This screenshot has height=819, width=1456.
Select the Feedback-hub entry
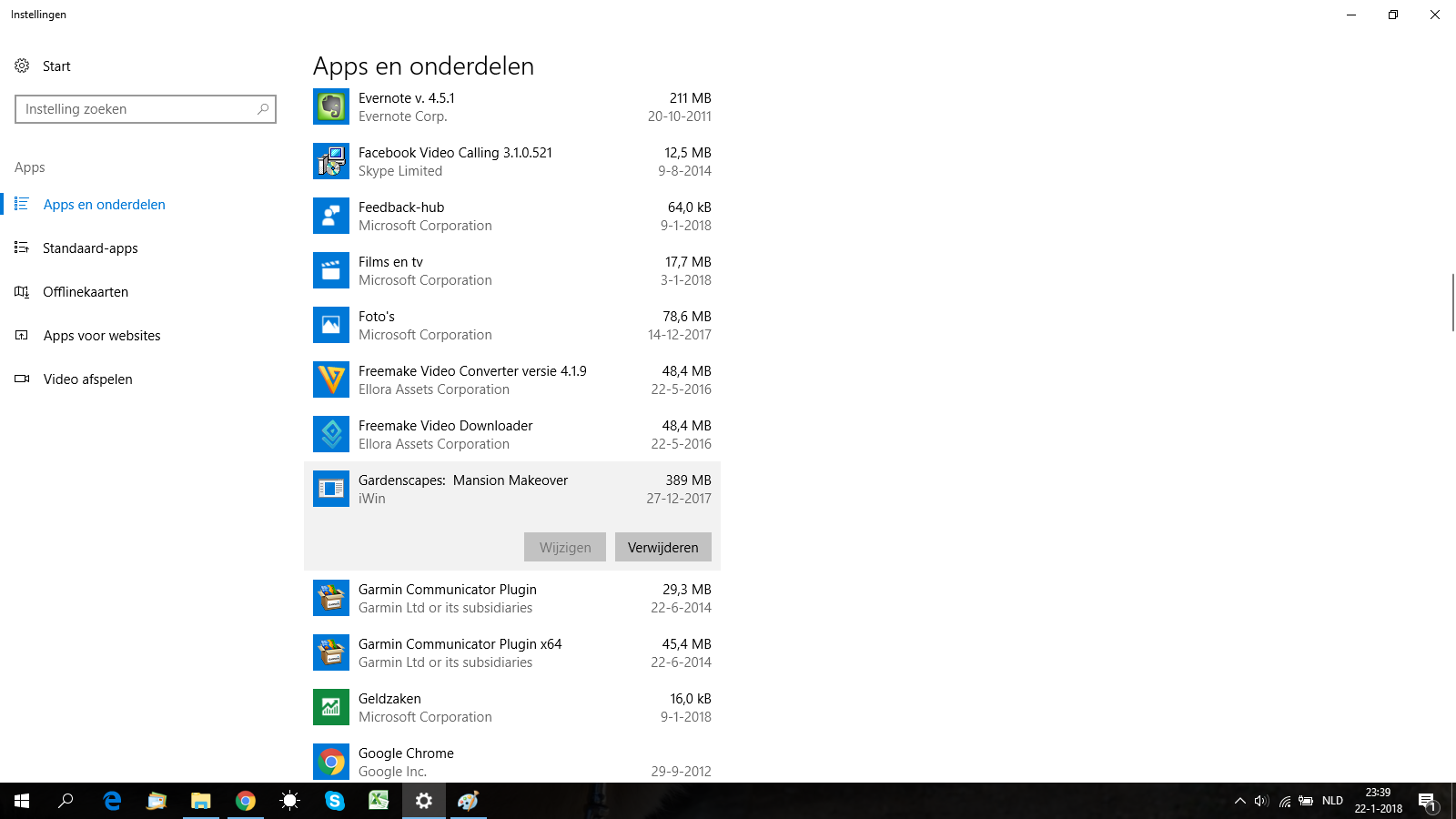(x=512, y=216)
